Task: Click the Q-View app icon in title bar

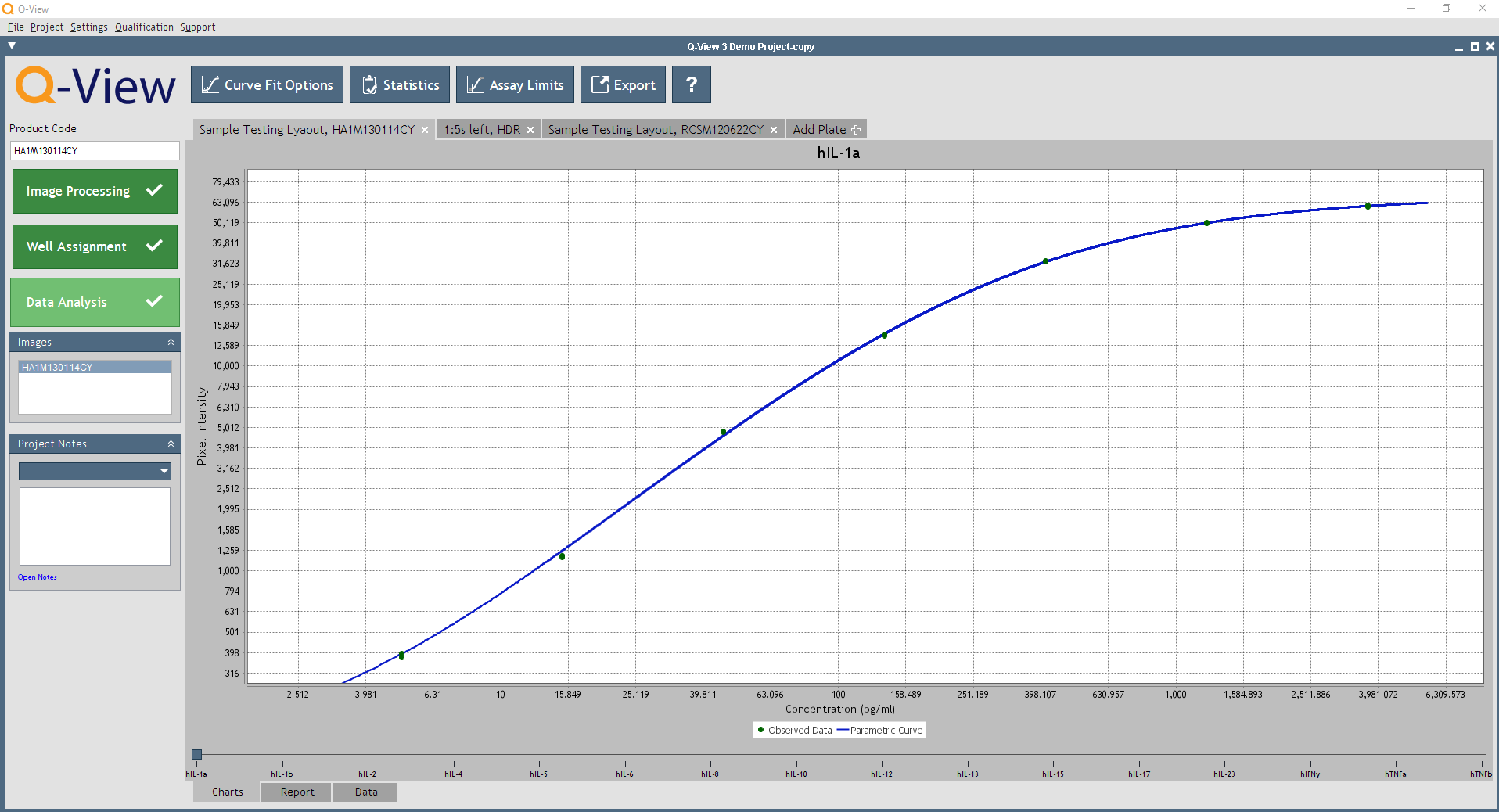Action: coord(8,9)
